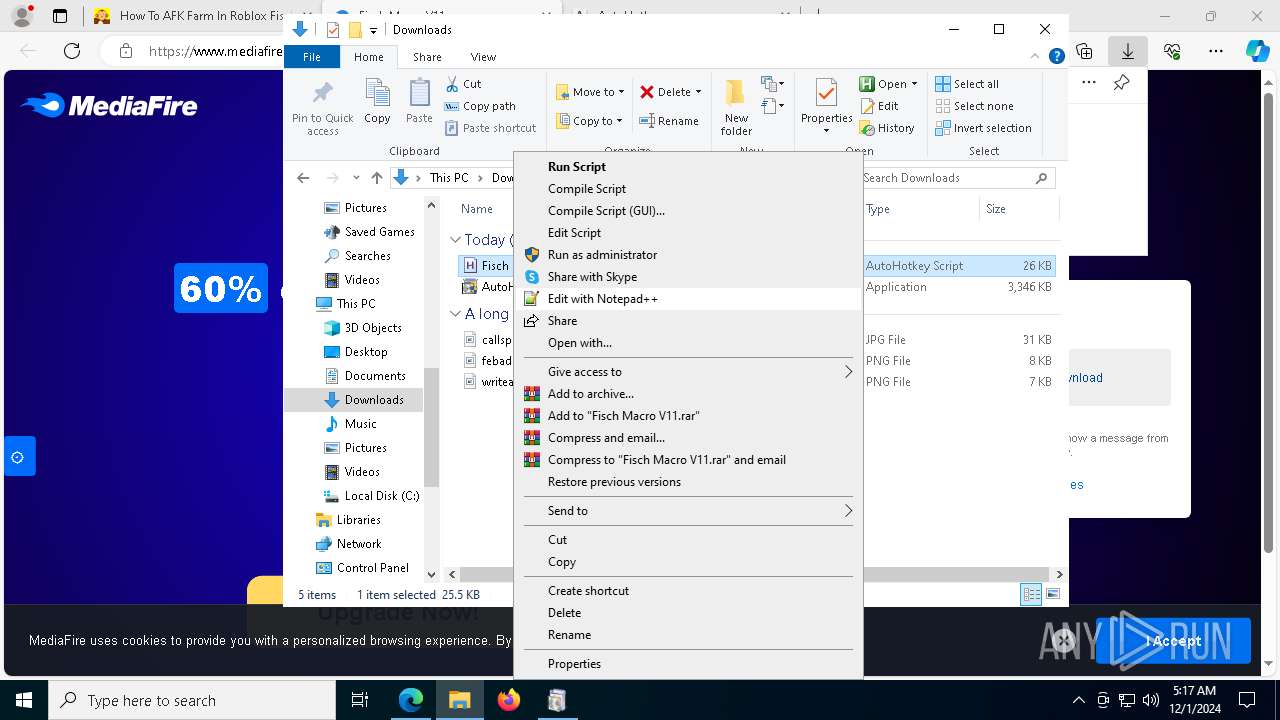Screen dimensions: 1280x720
Task: Expand the Open dropdown in ribbon
Action: click(914, 84)
